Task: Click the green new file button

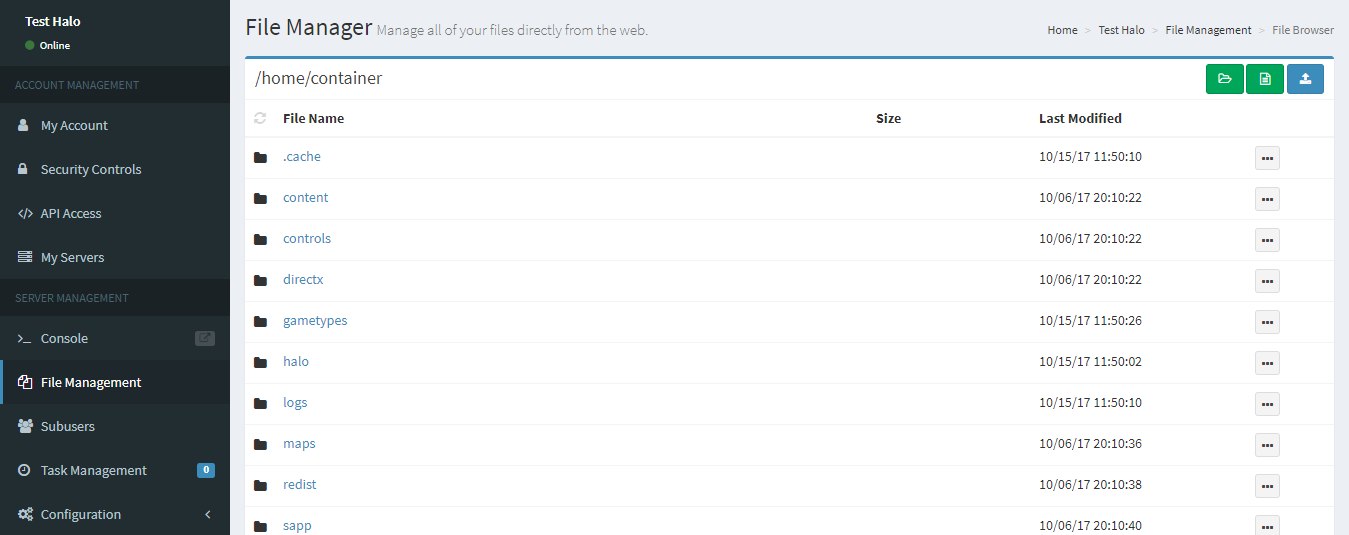Action: (1265, 79)
